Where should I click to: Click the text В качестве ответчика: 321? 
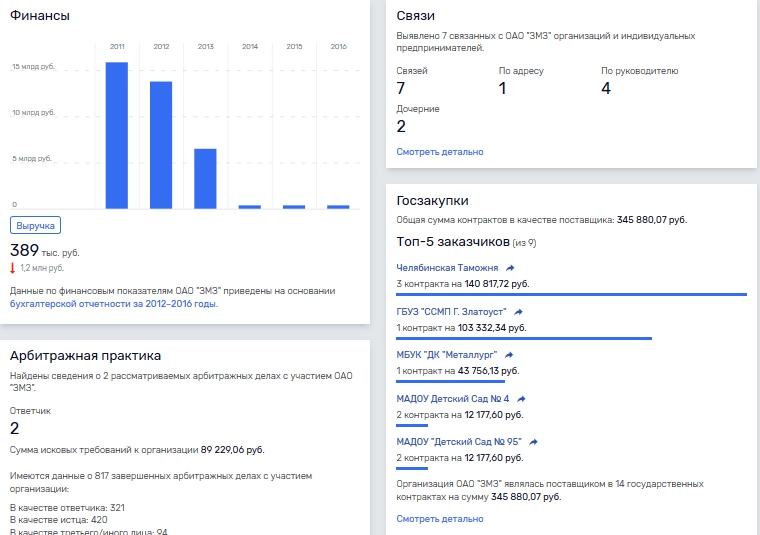67,508
